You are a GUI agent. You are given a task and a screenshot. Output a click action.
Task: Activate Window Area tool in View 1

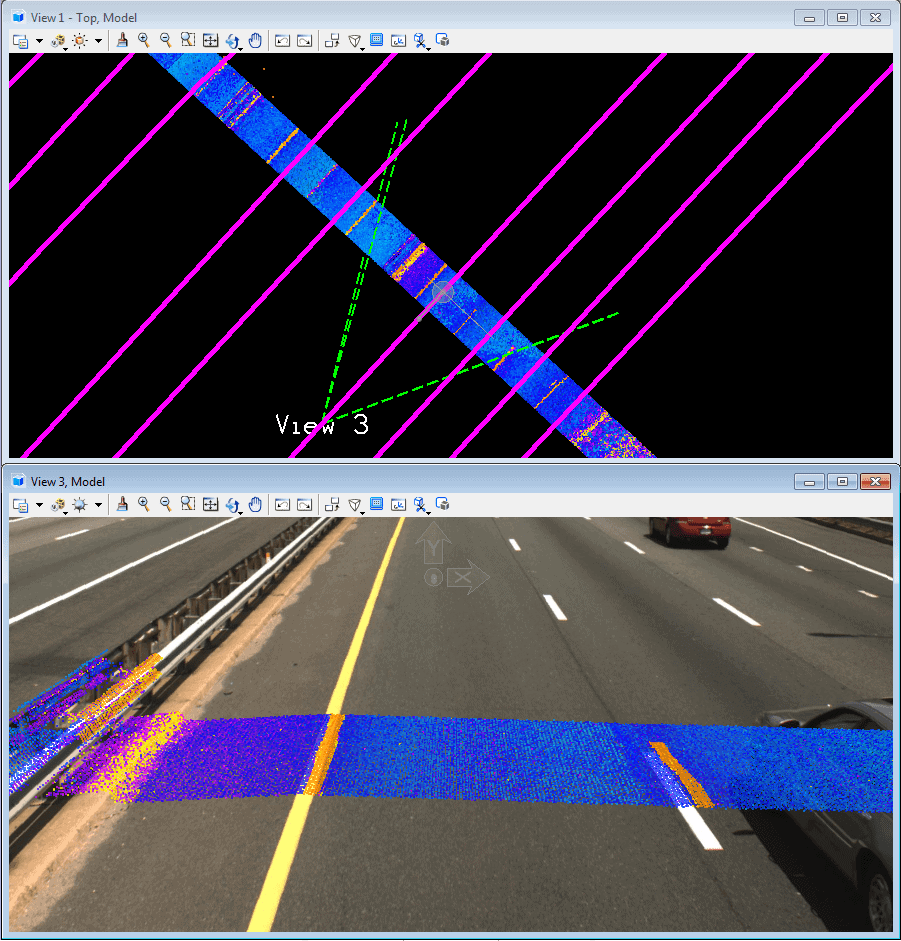[188, 41]
